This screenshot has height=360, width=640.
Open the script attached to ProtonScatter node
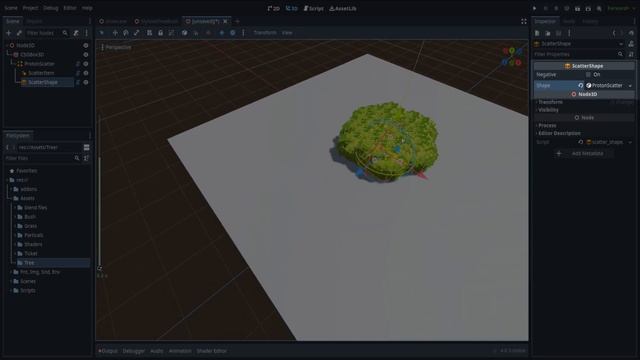point(78,64)
